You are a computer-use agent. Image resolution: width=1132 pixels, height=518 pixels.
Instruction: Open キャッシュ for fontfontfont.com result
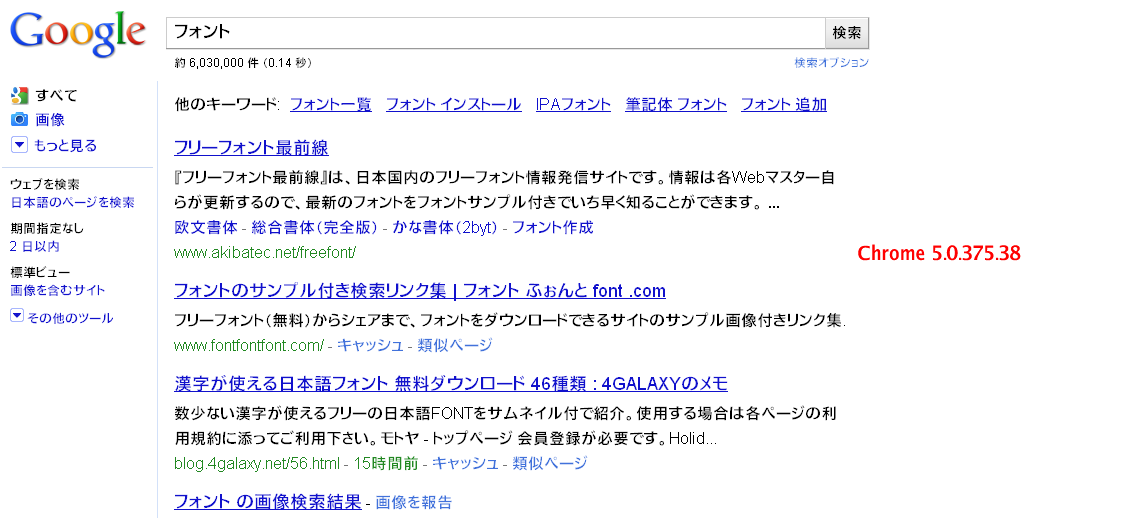pyautogui.click(x=370, y=346)
